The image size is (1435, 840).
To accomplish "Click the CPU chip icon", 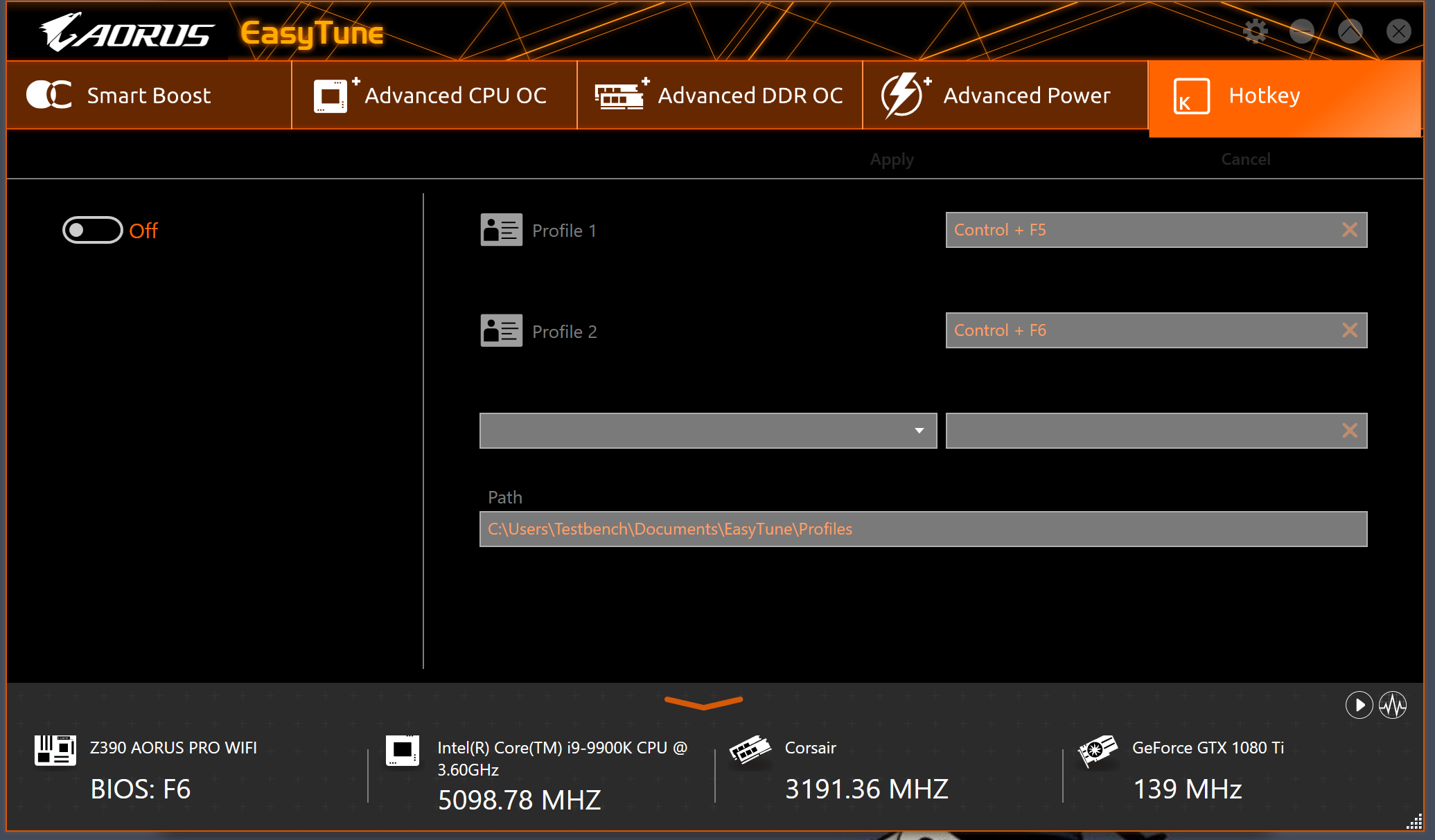I will tap(403, 751).
